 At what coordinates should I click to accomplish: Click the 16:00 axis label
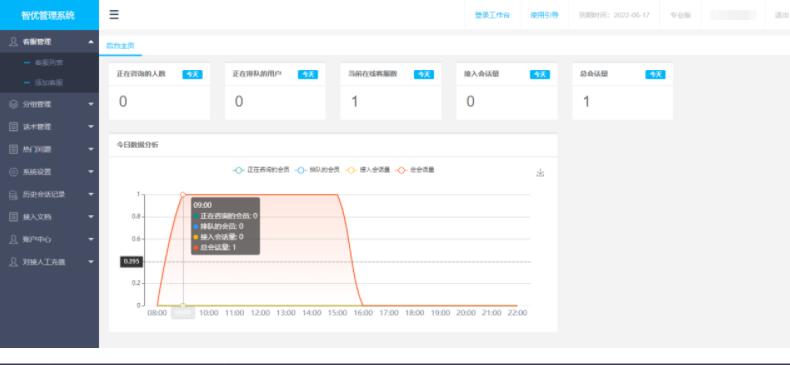click(363, 313)
